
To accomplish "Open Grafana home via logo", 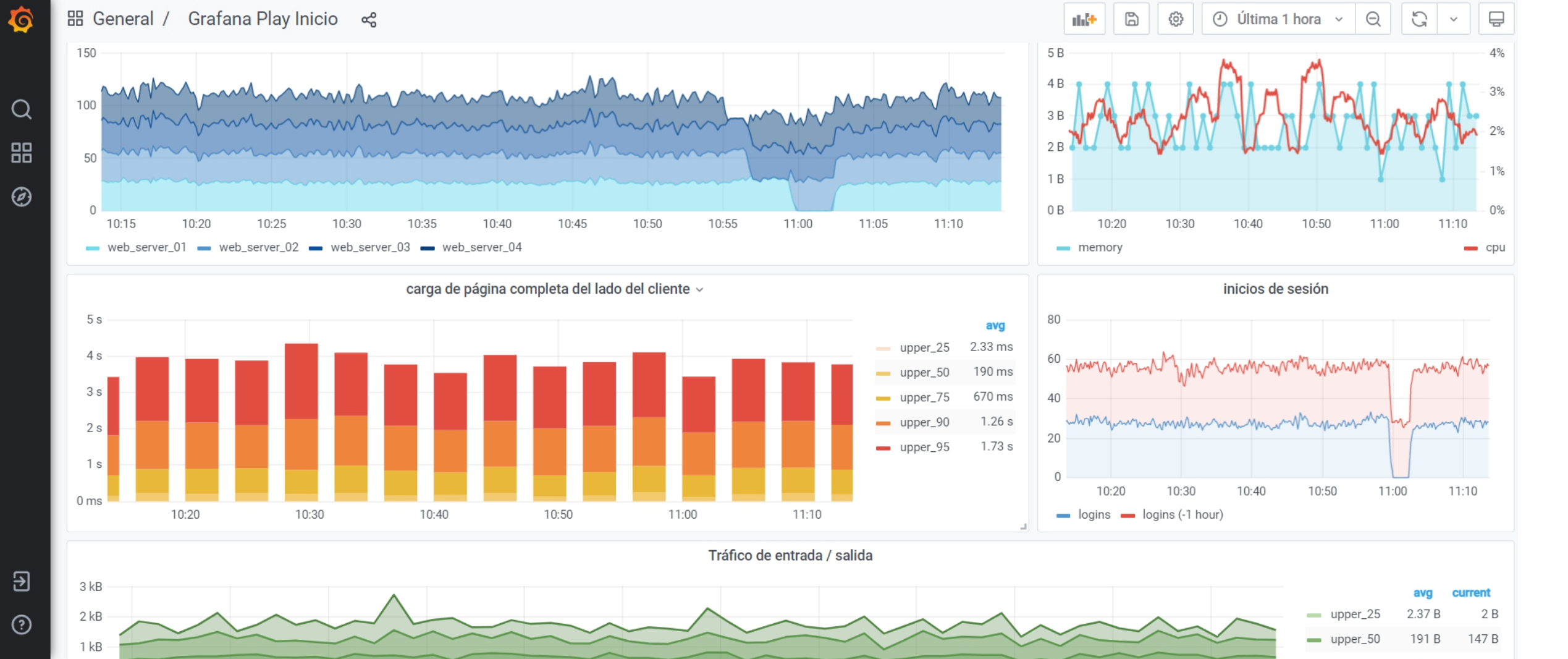I will coord(21,19).
